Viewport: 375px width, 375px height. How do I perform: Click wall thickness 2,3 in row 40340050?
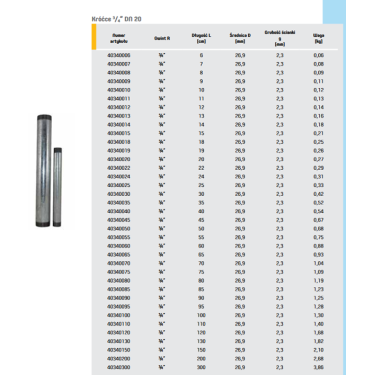pyautogui.click(x=280, y=229)
